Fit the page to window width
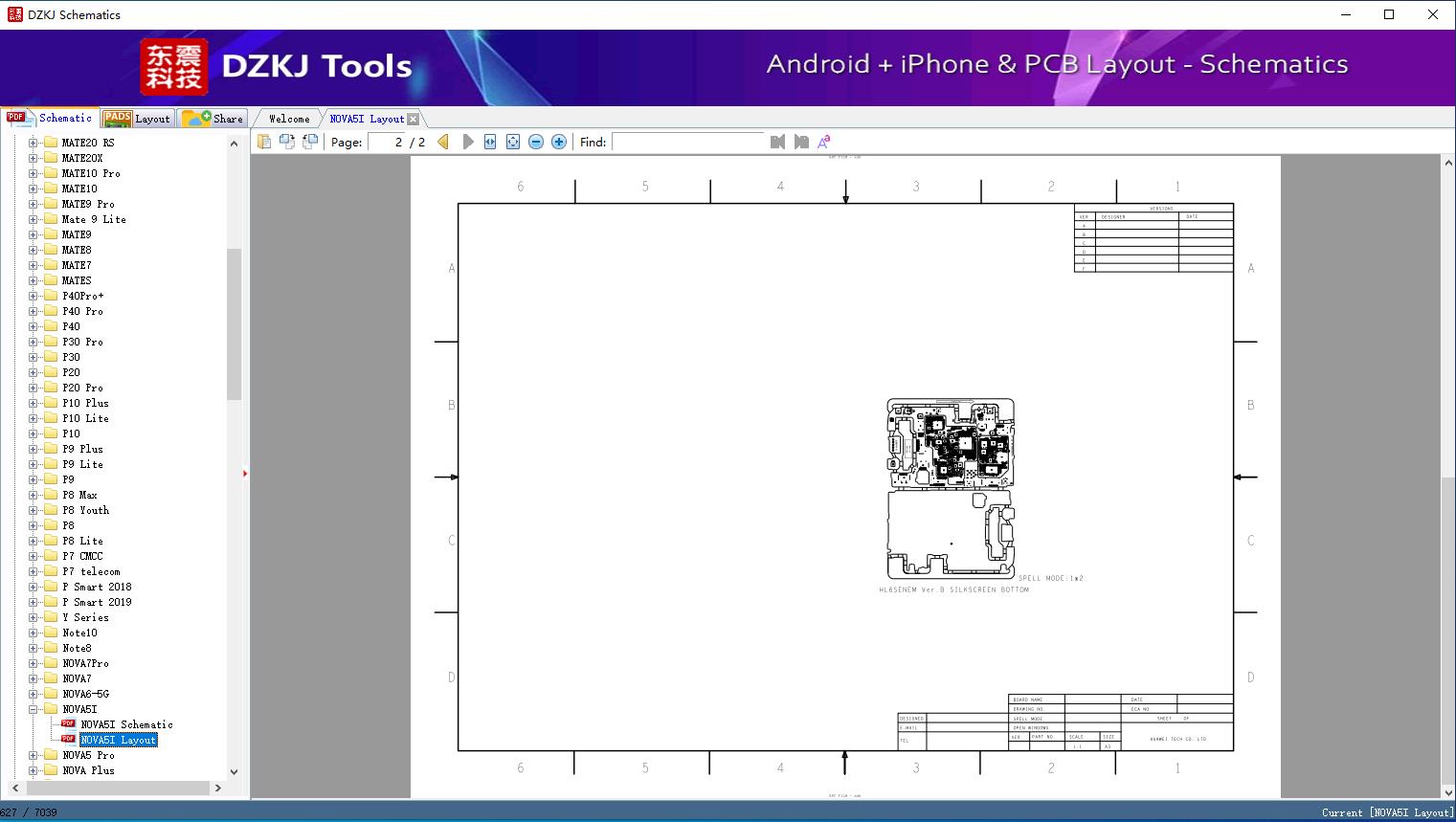The width and height of the screenshot is (1456, 822). coord(490,142)
